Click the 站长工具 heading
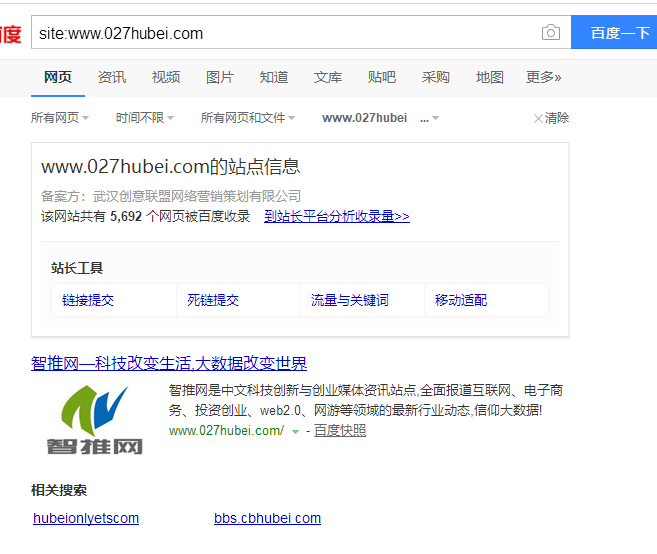 [77, 268]
